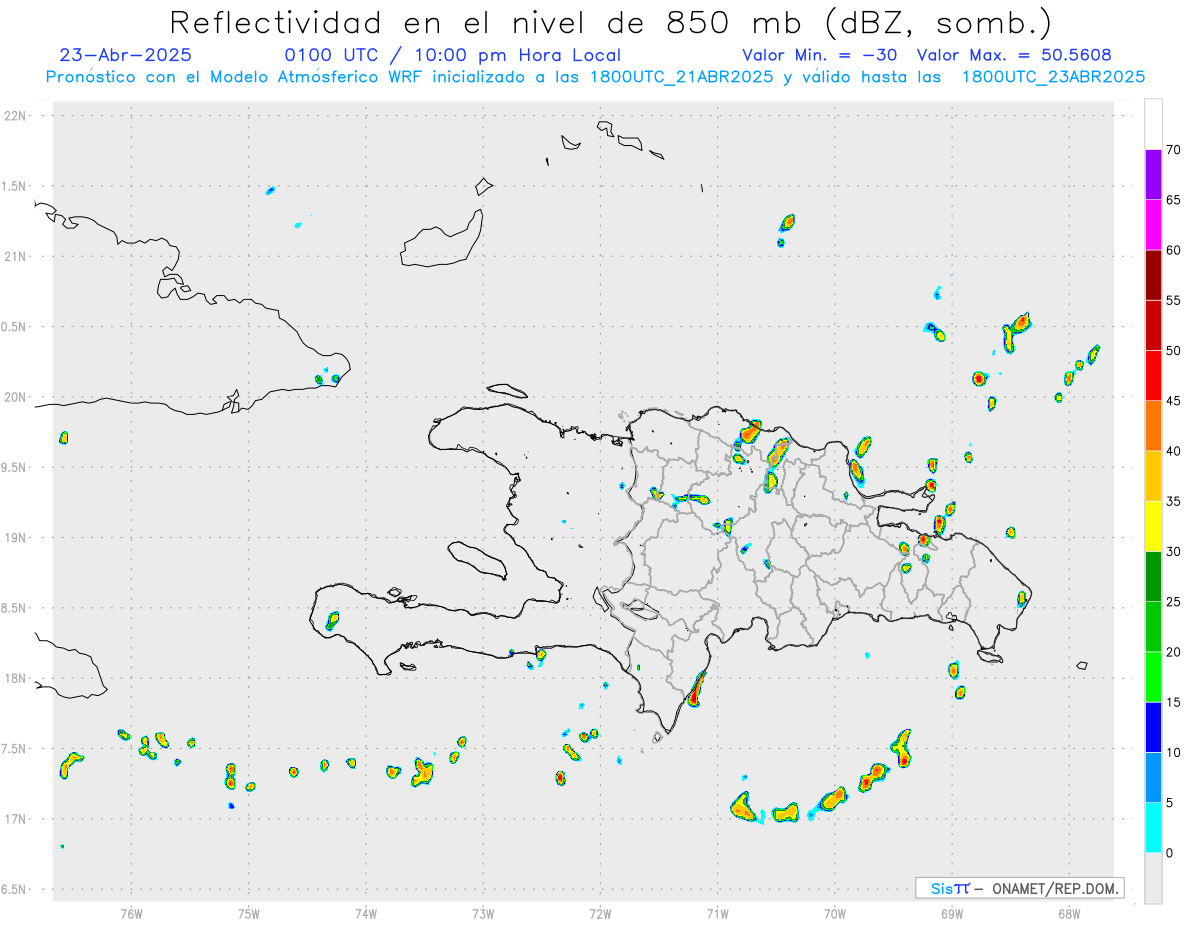
Task: Click the colorbar label '35'
Action: click(x=1173, y=501)
